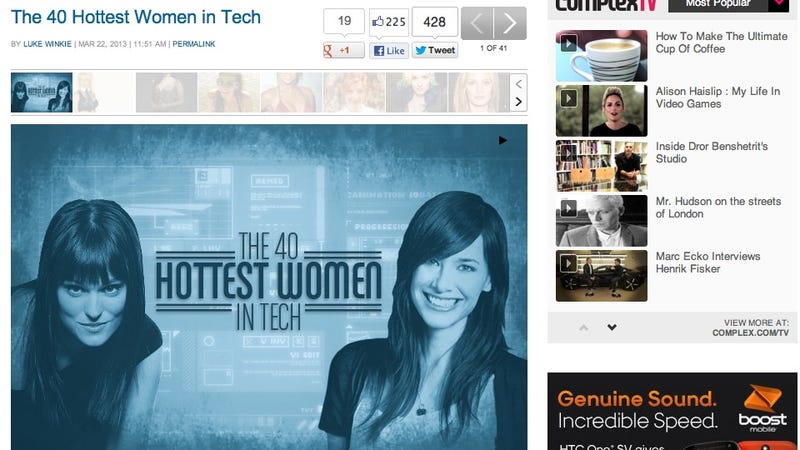Open Marc Ecko Interviews Henrik Fisker thumbnail
Viewport: 800px width, 450px height.
coord(602,276)
